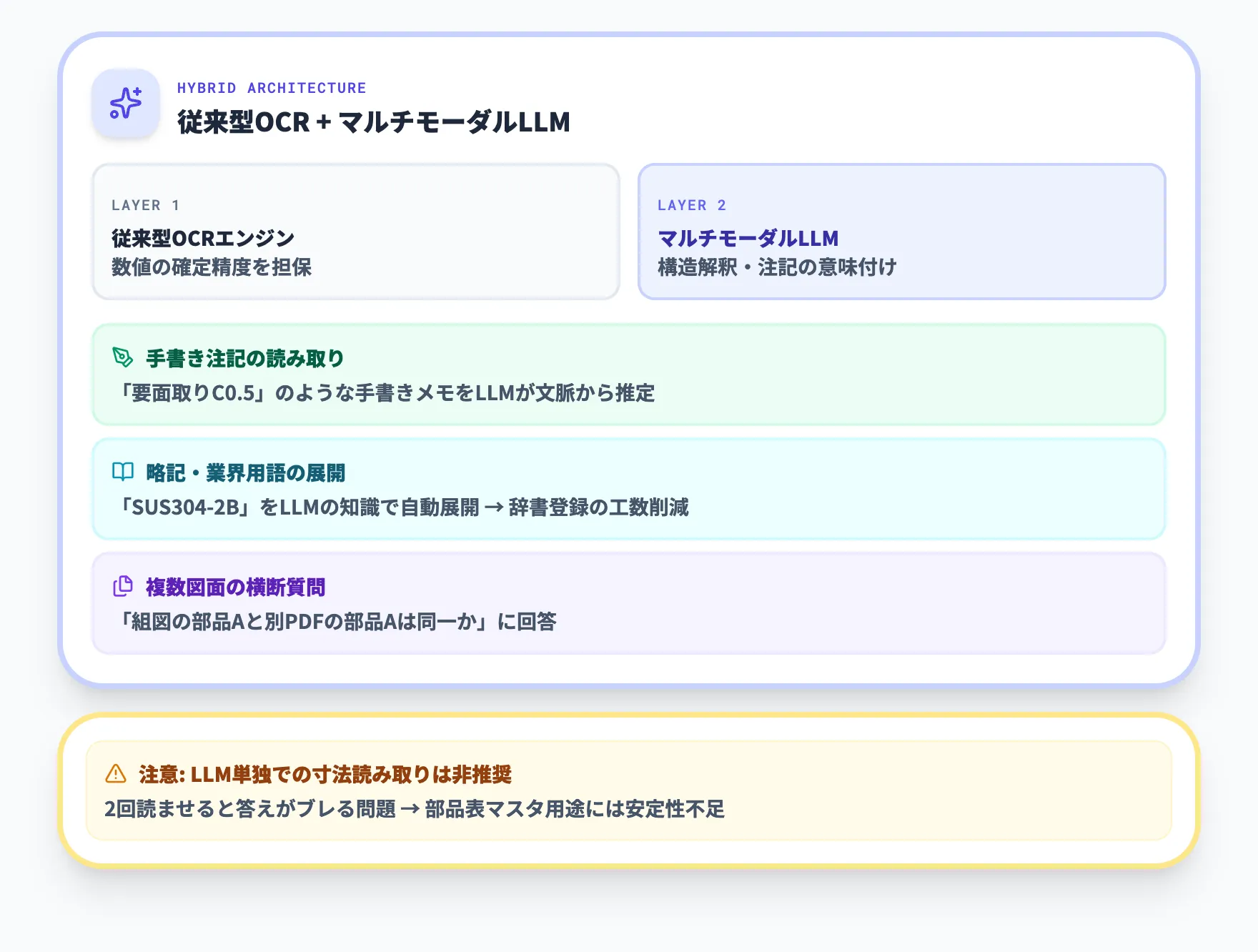Image resolution: width=1258 pixels, height=952 pixels.
Task: Click the pen nib icon in the green card
Action: pos(122,357)
